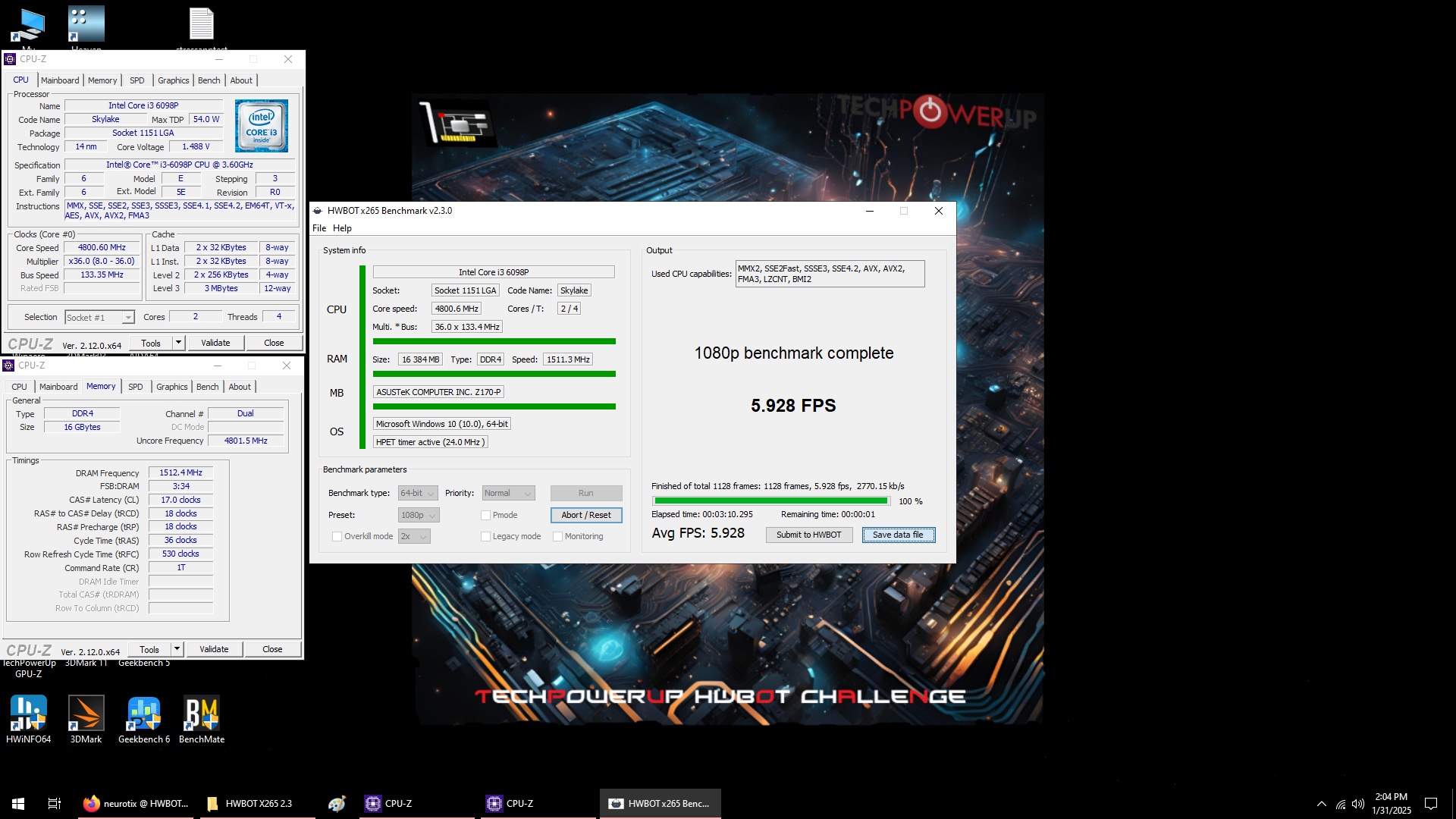Open Benchmark type 64-bit dropdown
Image resolution: width=1456 pixels, height=819 pixels.
[418, 493]
